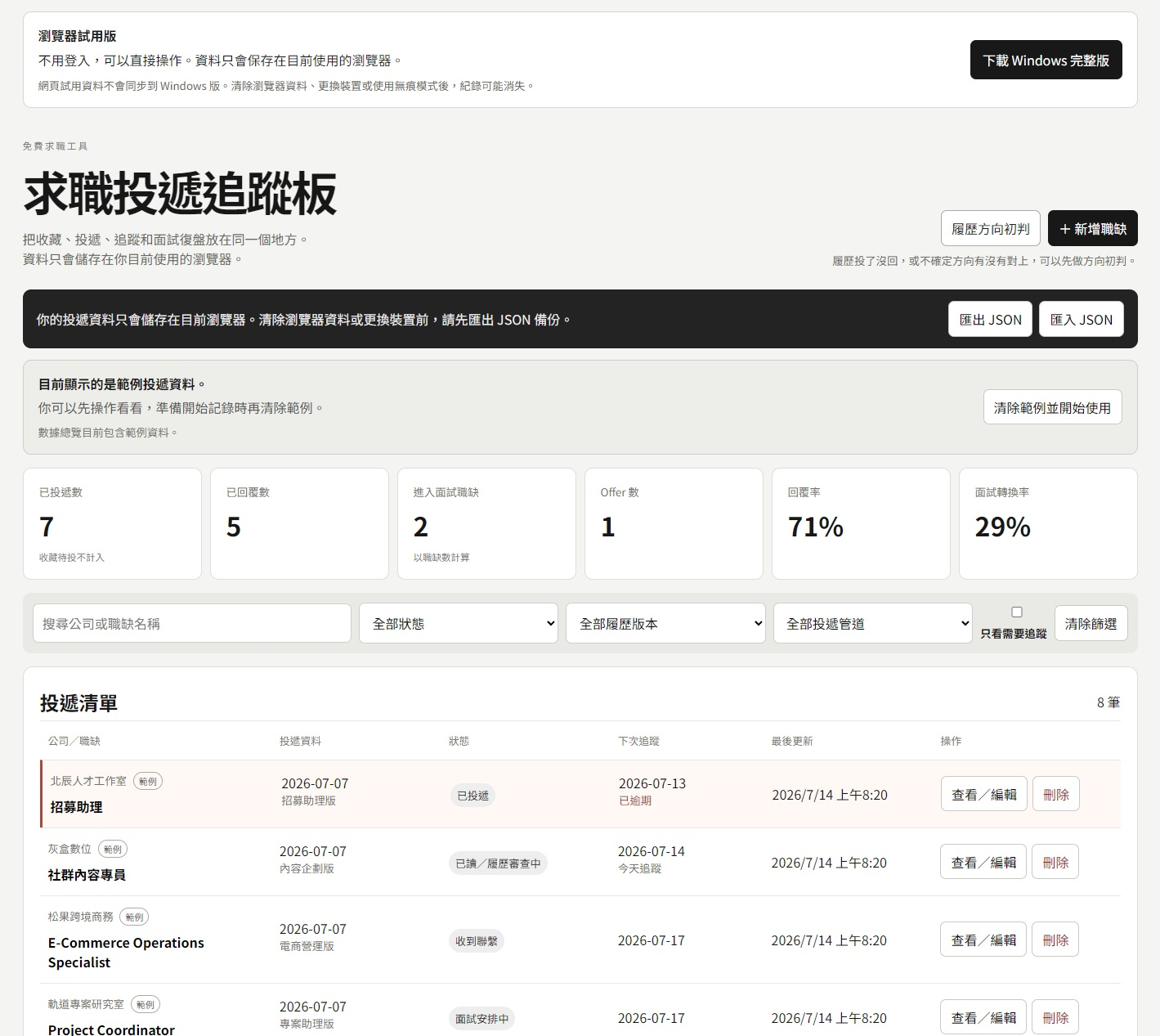Click the Project Coordinator job title

tap(111, 1029)
